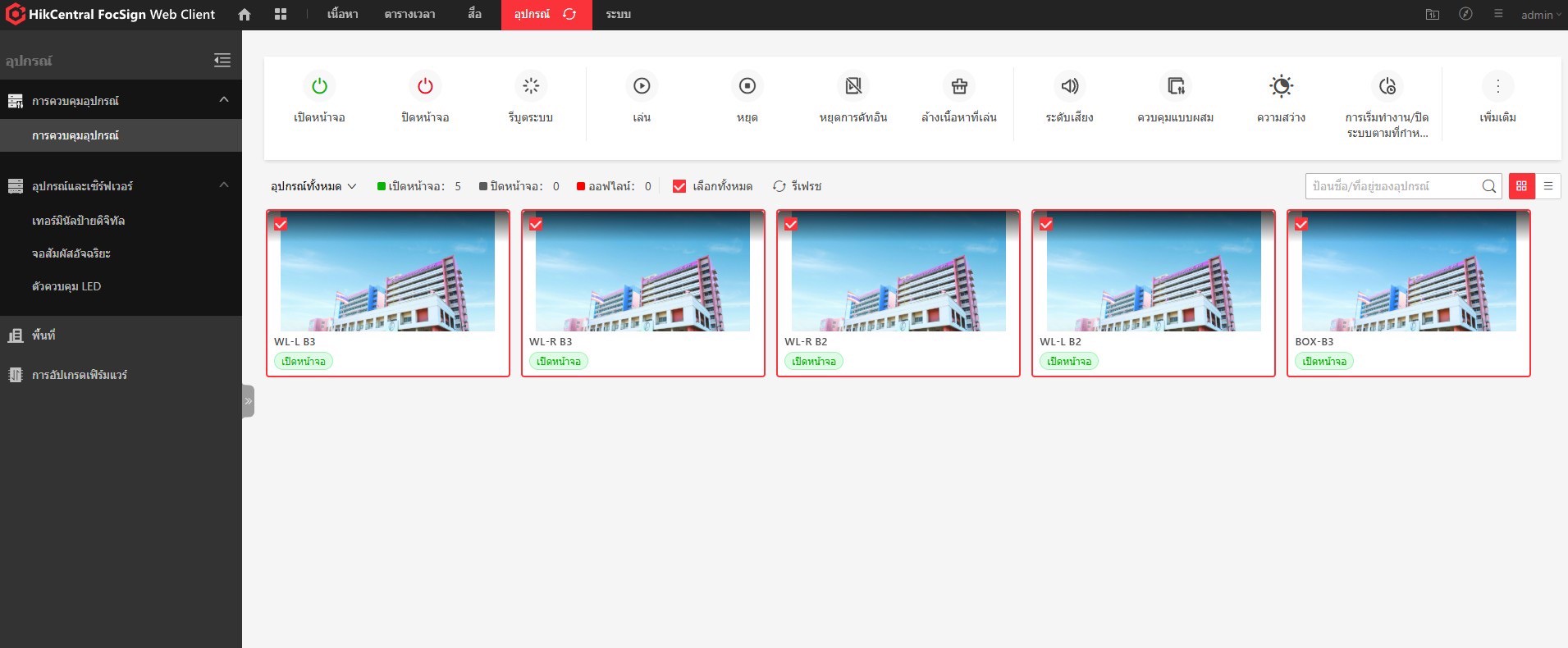Screen dimensions: 1568x648
Task: Click the device name search field
Action: point(1393,186)
